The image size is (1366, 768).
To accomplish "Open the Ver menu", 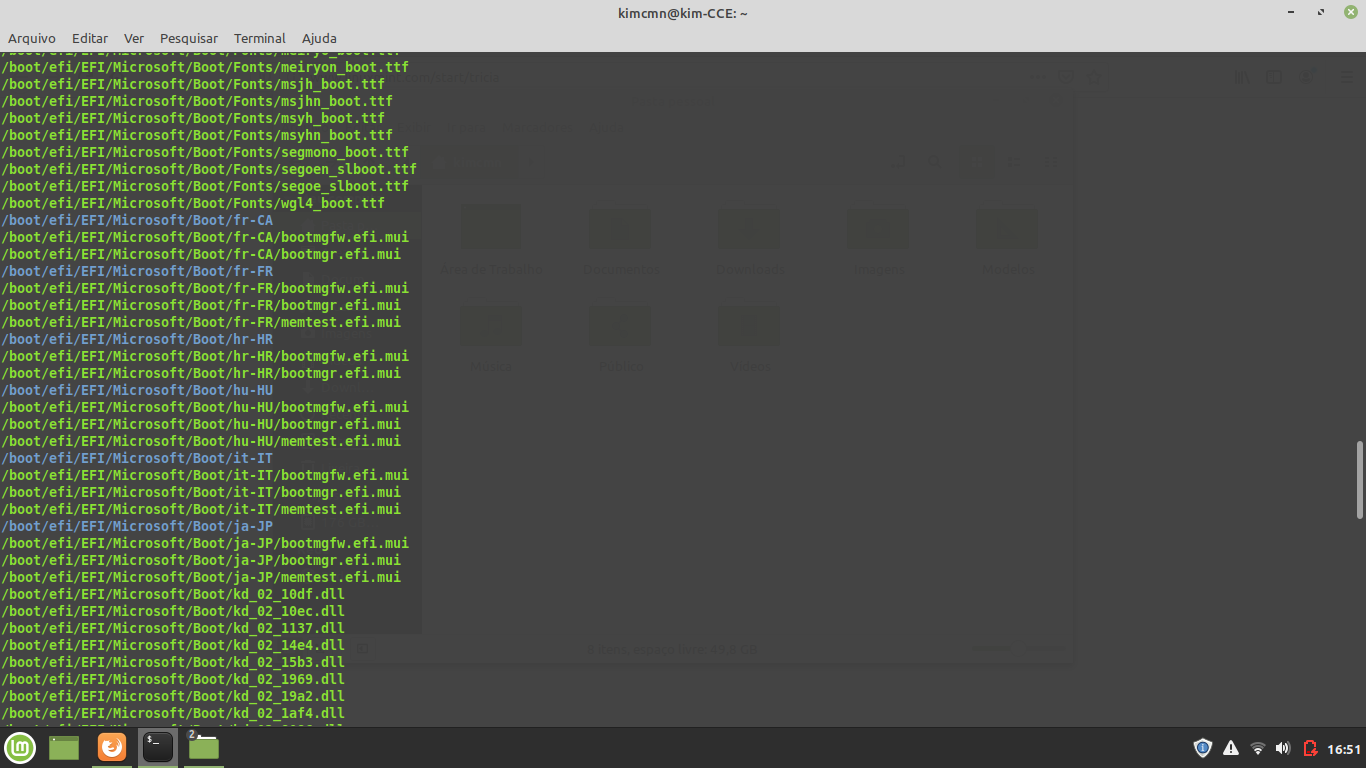I will pyautogui.click(x=134, y=38).
